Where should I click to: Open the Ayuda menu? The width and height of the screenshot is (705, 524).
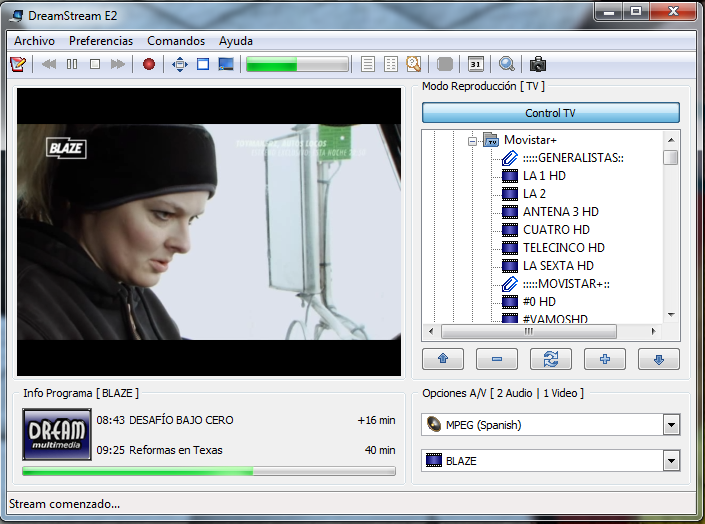point(236,41)
